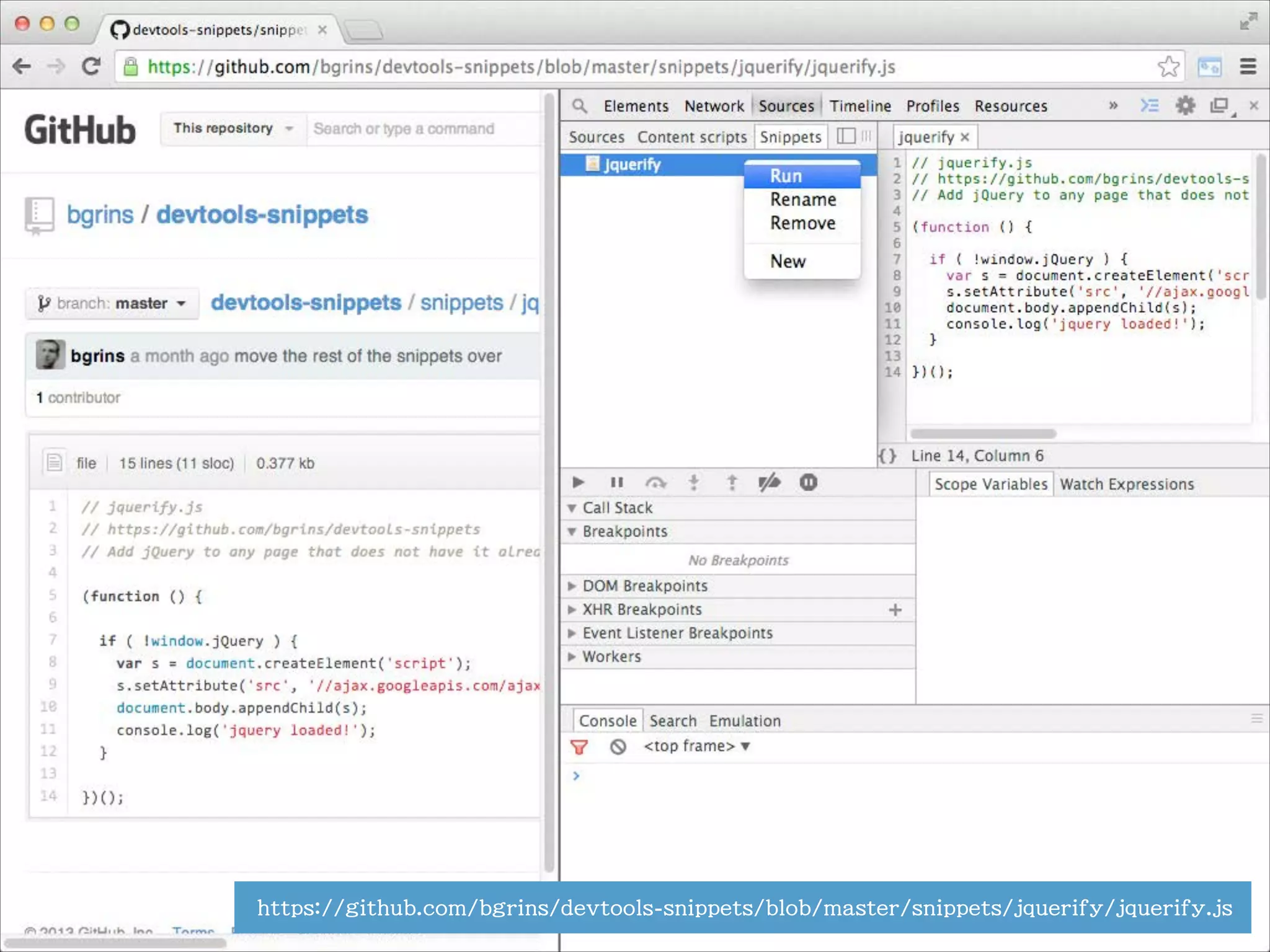
Task: Open the console filter funnel icon
Action: coord(579,747)
